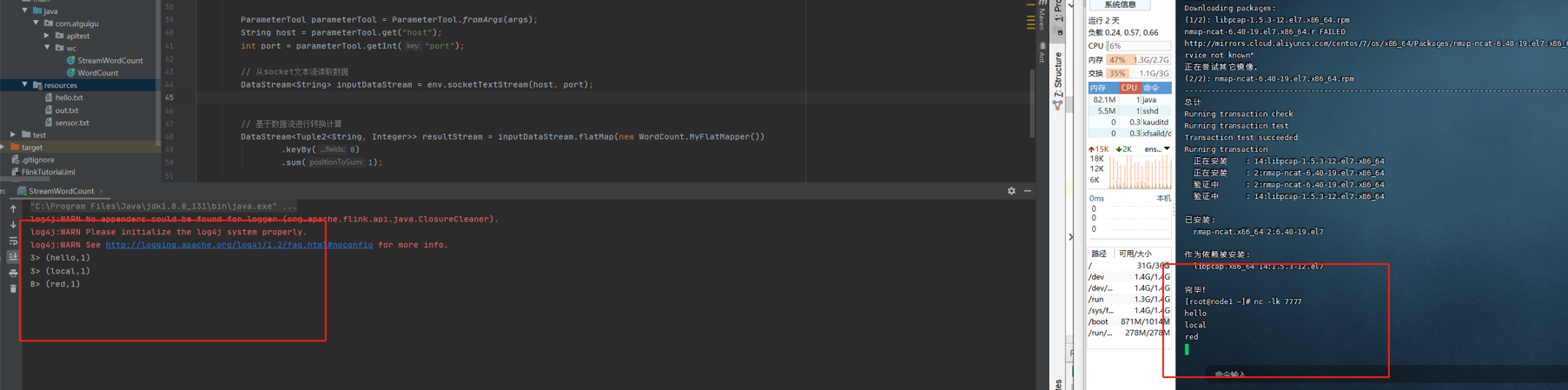Select the kauditd process row

[1129, 122]
